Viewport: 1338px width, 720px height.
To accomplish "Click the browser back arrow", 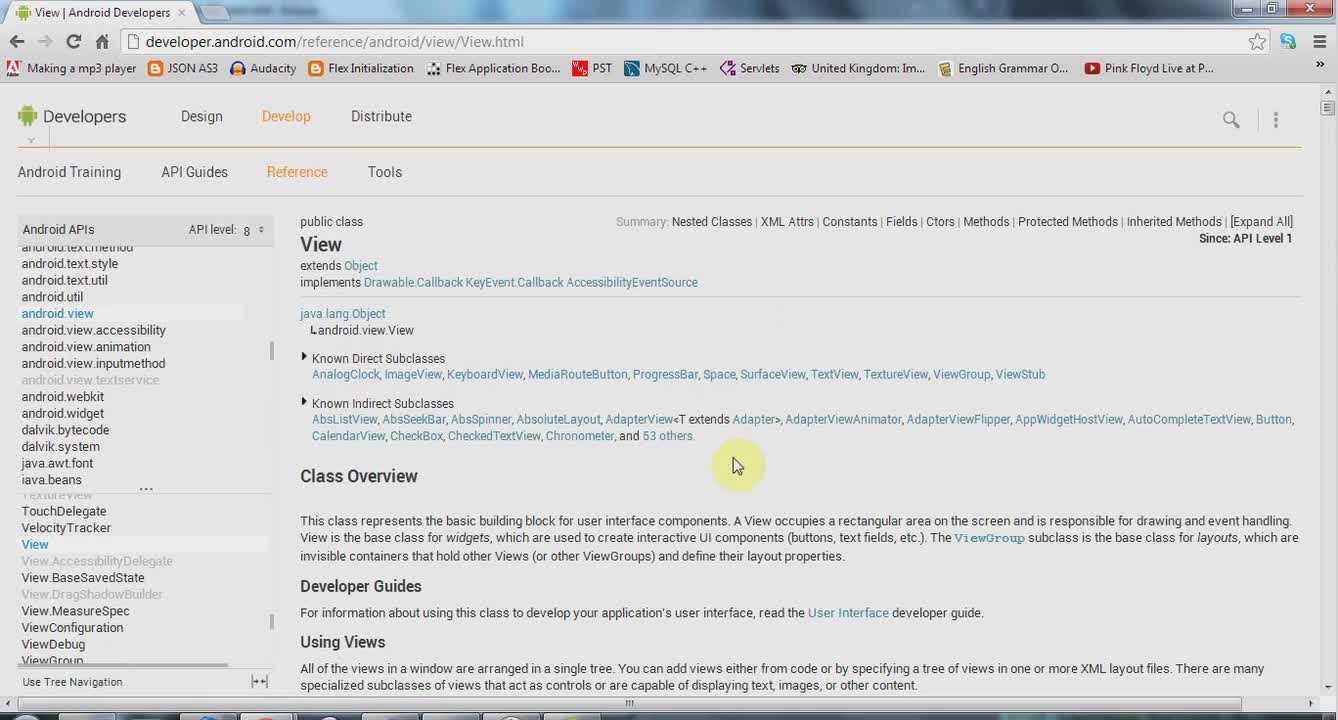I will [16, 41].
